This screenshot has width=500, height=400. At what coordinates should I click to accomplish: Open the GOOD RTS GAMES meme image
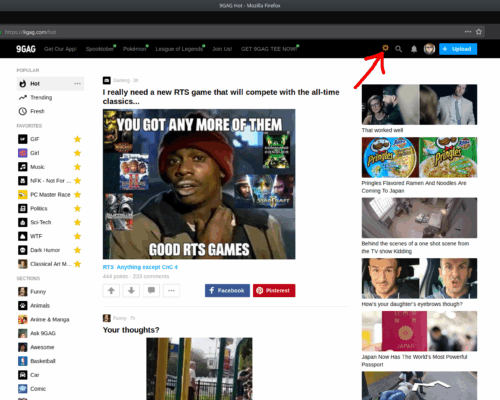(199, 184)
